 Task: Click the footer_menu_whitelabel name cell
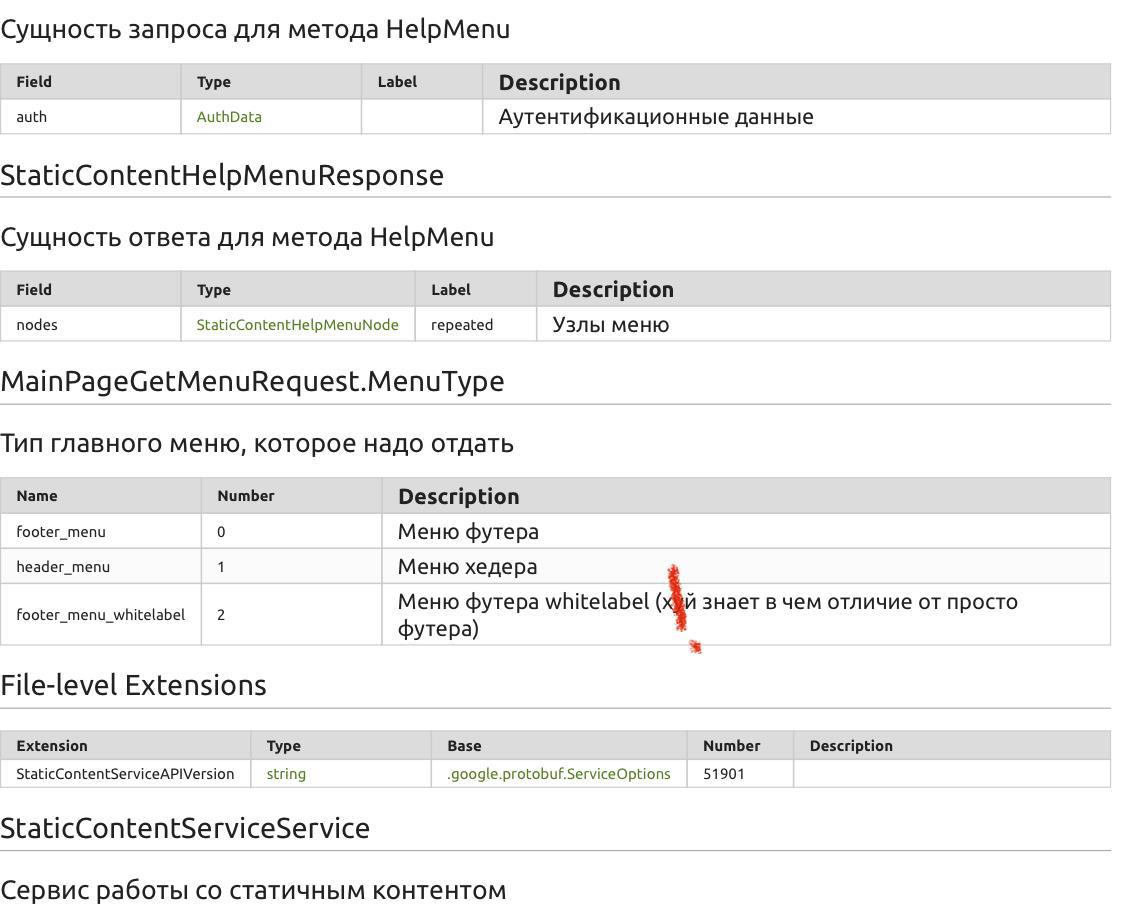click(100, 615)
